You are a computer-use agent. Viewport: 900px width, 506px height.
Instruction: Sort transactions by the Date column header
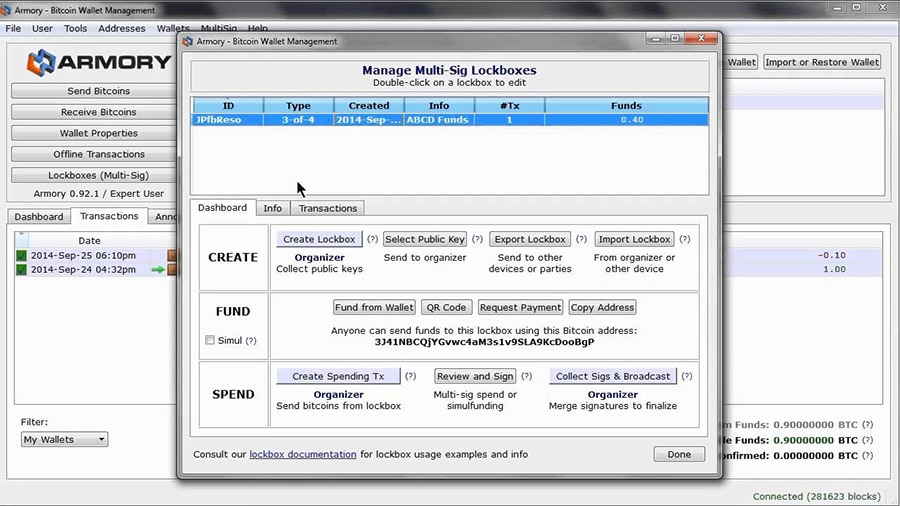click(89, 240)
